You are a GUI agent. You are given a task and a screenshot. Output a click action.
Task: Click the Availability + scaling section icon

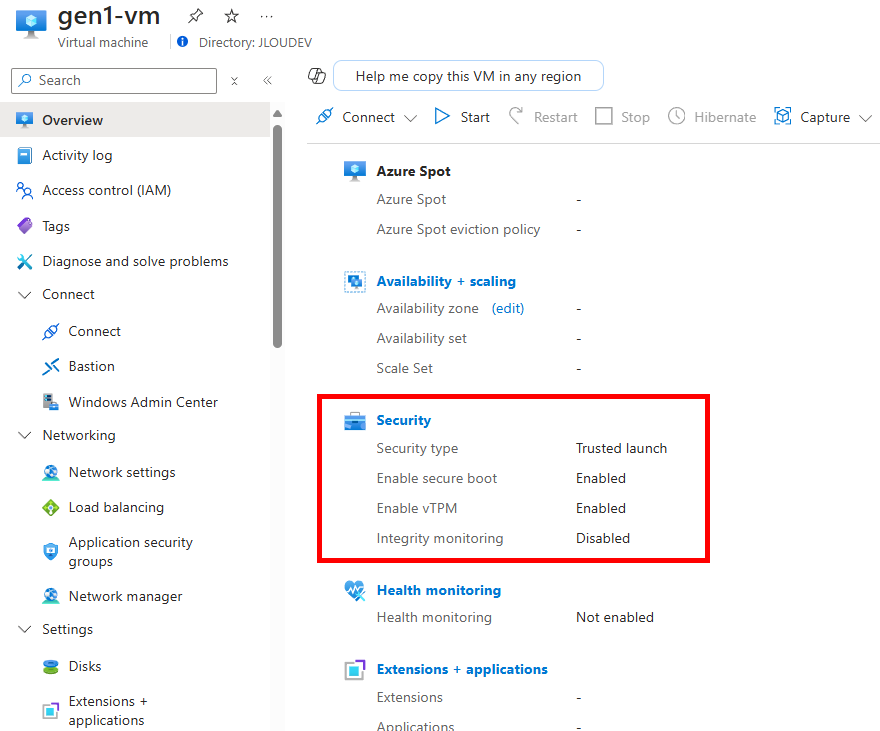[355, 282]
